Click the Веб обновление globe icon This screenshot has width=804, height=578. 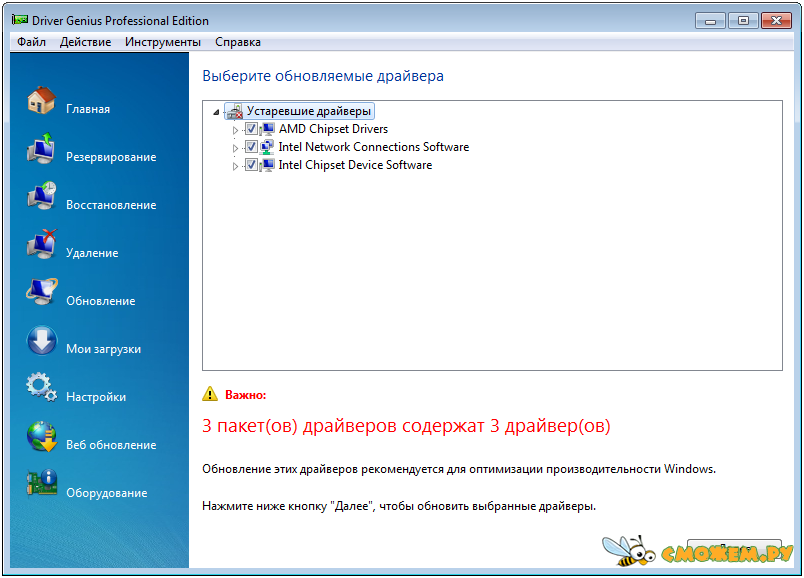coord(42,436)
